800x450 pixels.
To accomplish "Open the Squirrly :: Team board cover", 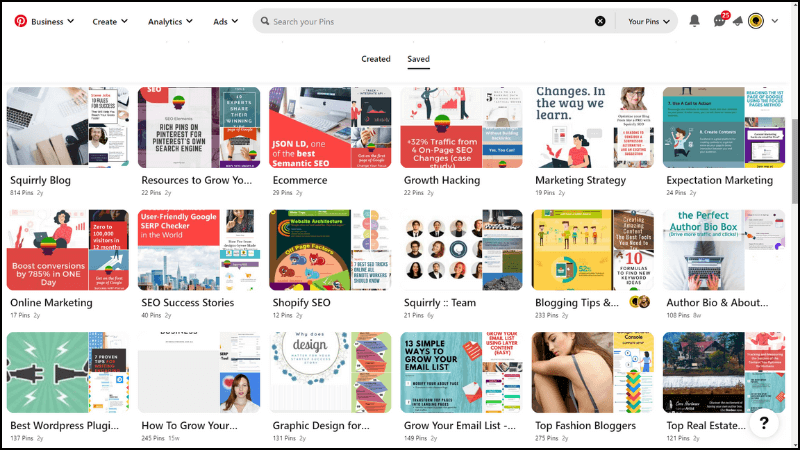I will 461,250.
